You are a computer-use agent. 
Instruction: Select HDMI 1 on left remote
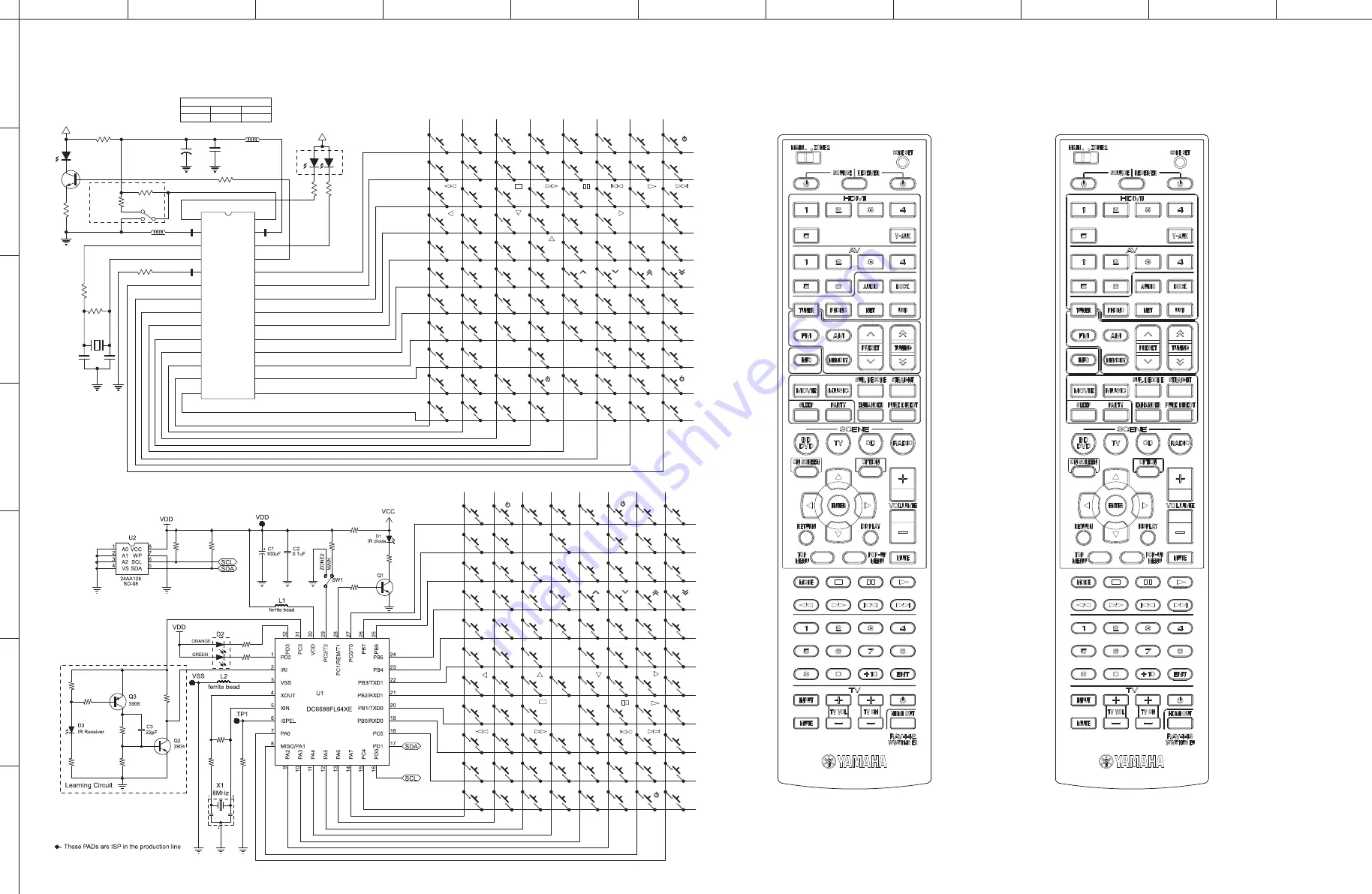(x=806, y=210)
